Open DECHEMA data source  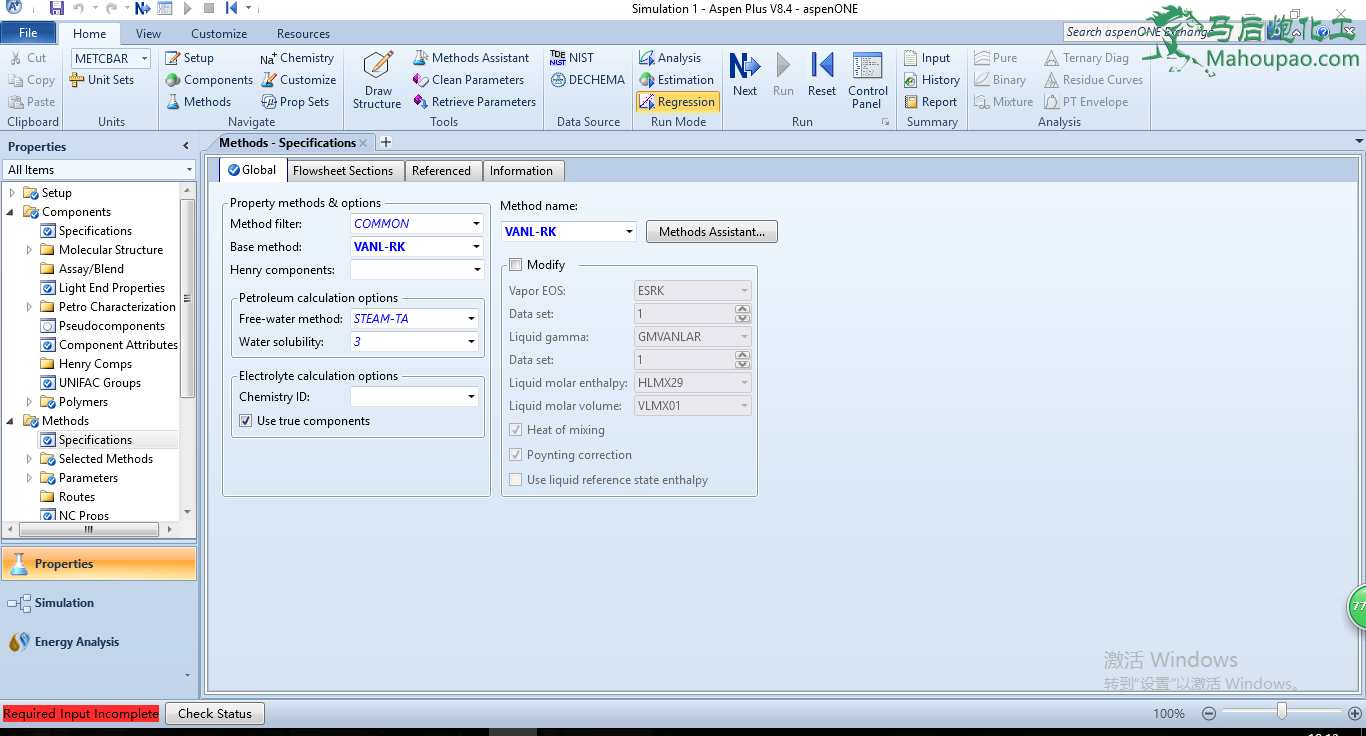[587, 80]
